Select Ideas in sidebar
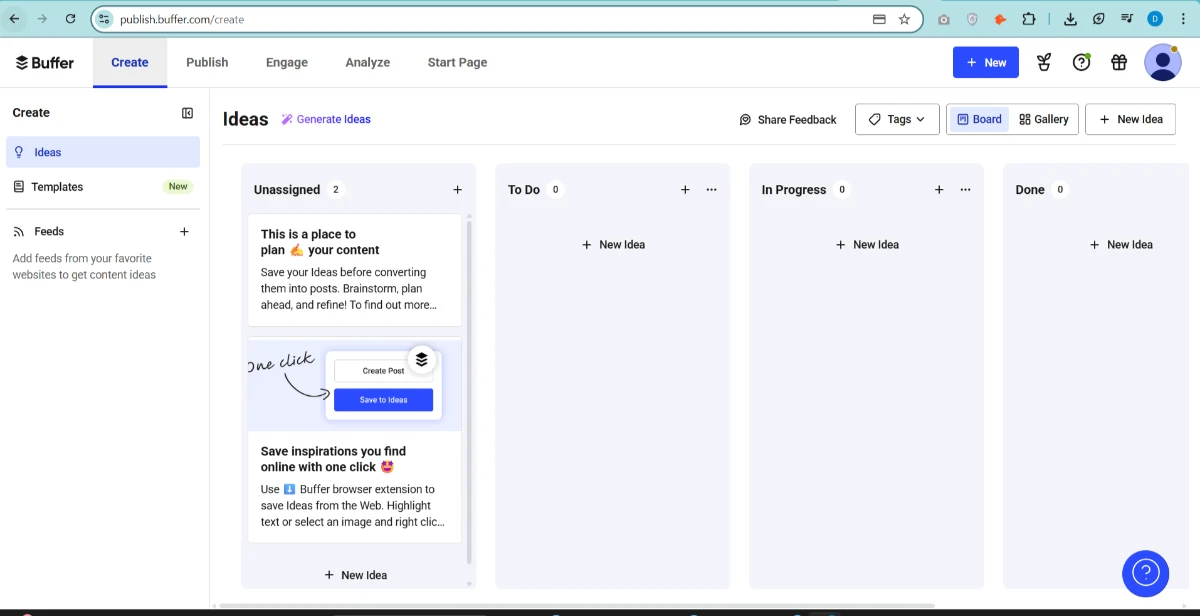The image size is (1200, 616). 103,152
